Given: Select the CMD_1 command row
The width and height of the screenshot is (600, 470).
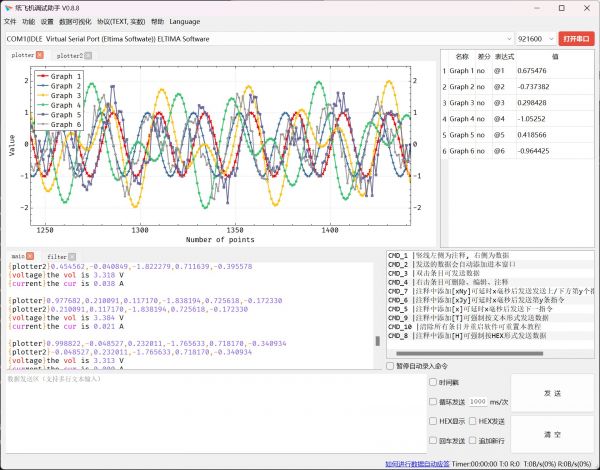Looking at the screenshot, I should point(490,256).
